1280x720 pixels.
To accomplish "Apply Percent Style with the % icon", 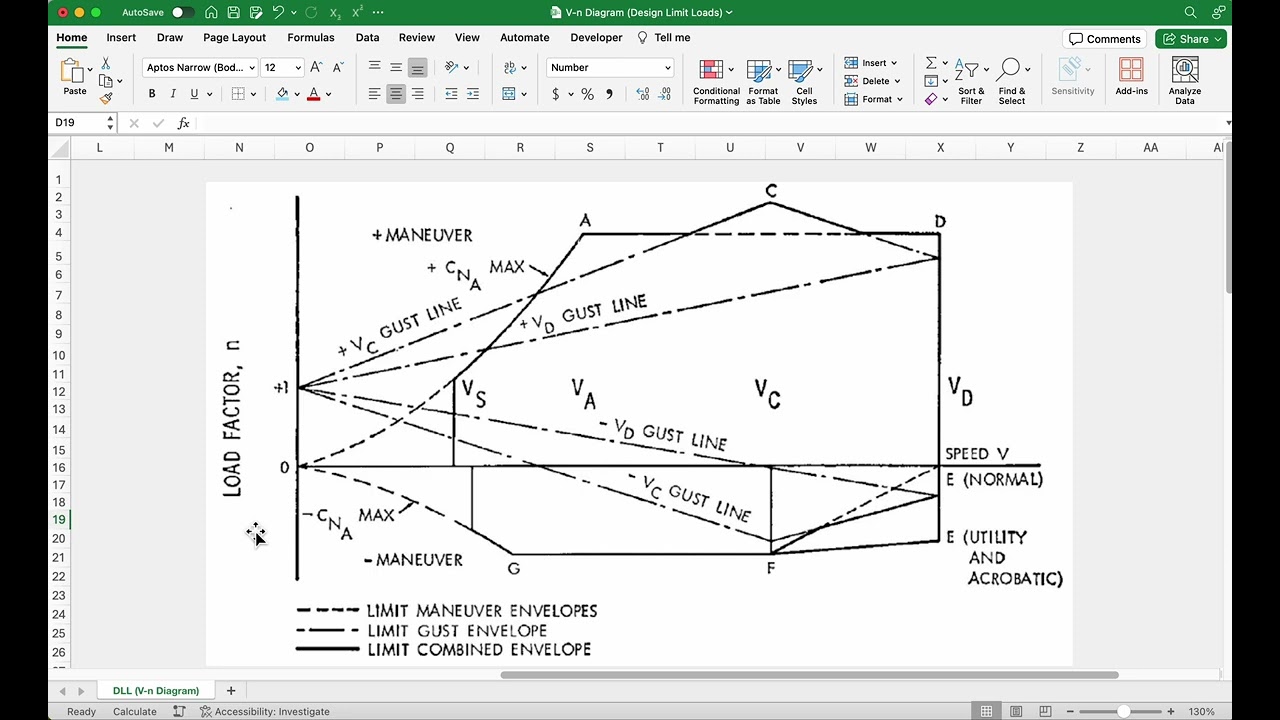I will (x=587, y=94).
